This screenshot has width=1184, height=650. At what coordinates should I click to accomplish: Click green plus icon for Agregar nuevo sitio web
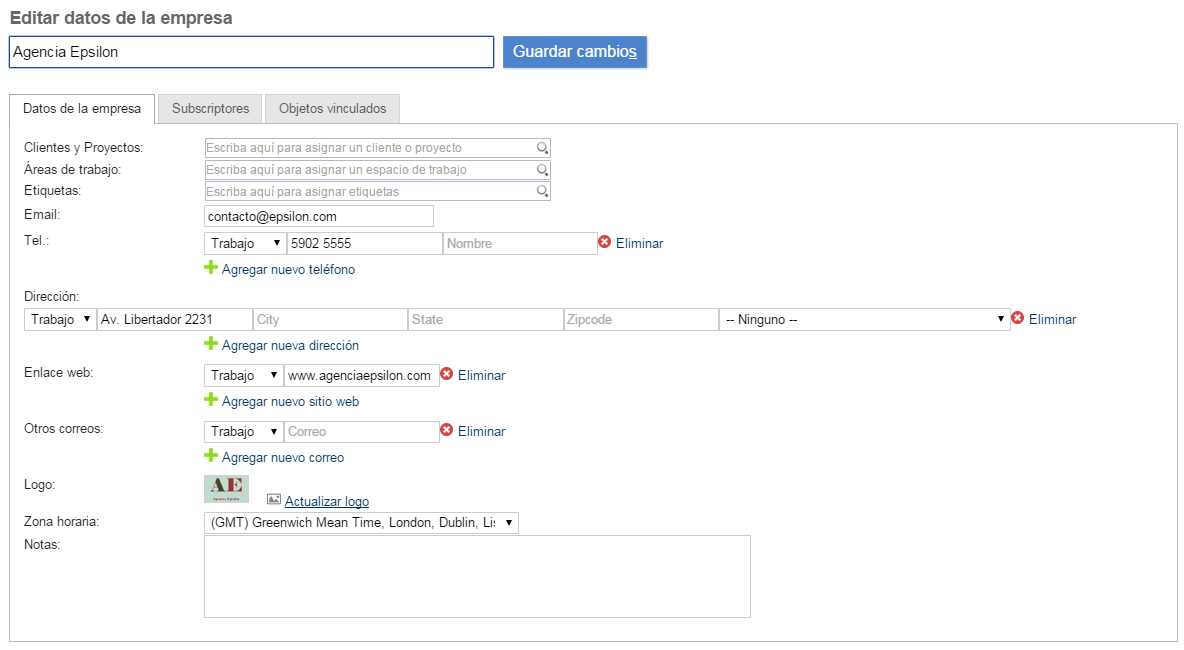click(x=211, y=400)
